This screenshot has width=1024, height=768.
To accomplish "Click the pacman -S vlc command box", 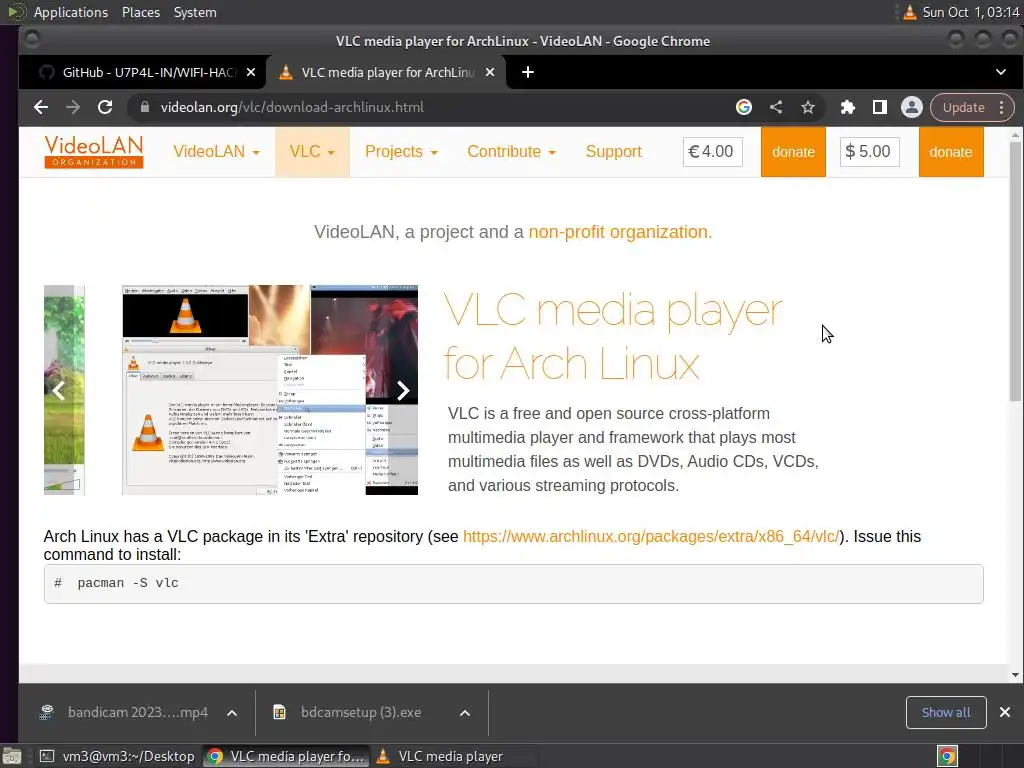I will pos(513,584).
